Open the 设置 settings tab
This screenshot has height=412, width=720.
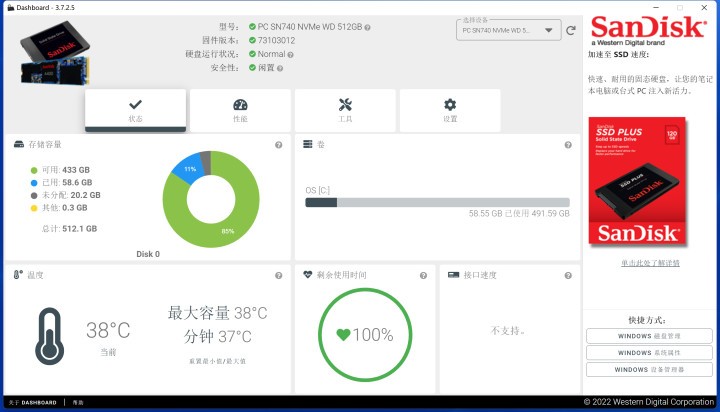(450, 110)
